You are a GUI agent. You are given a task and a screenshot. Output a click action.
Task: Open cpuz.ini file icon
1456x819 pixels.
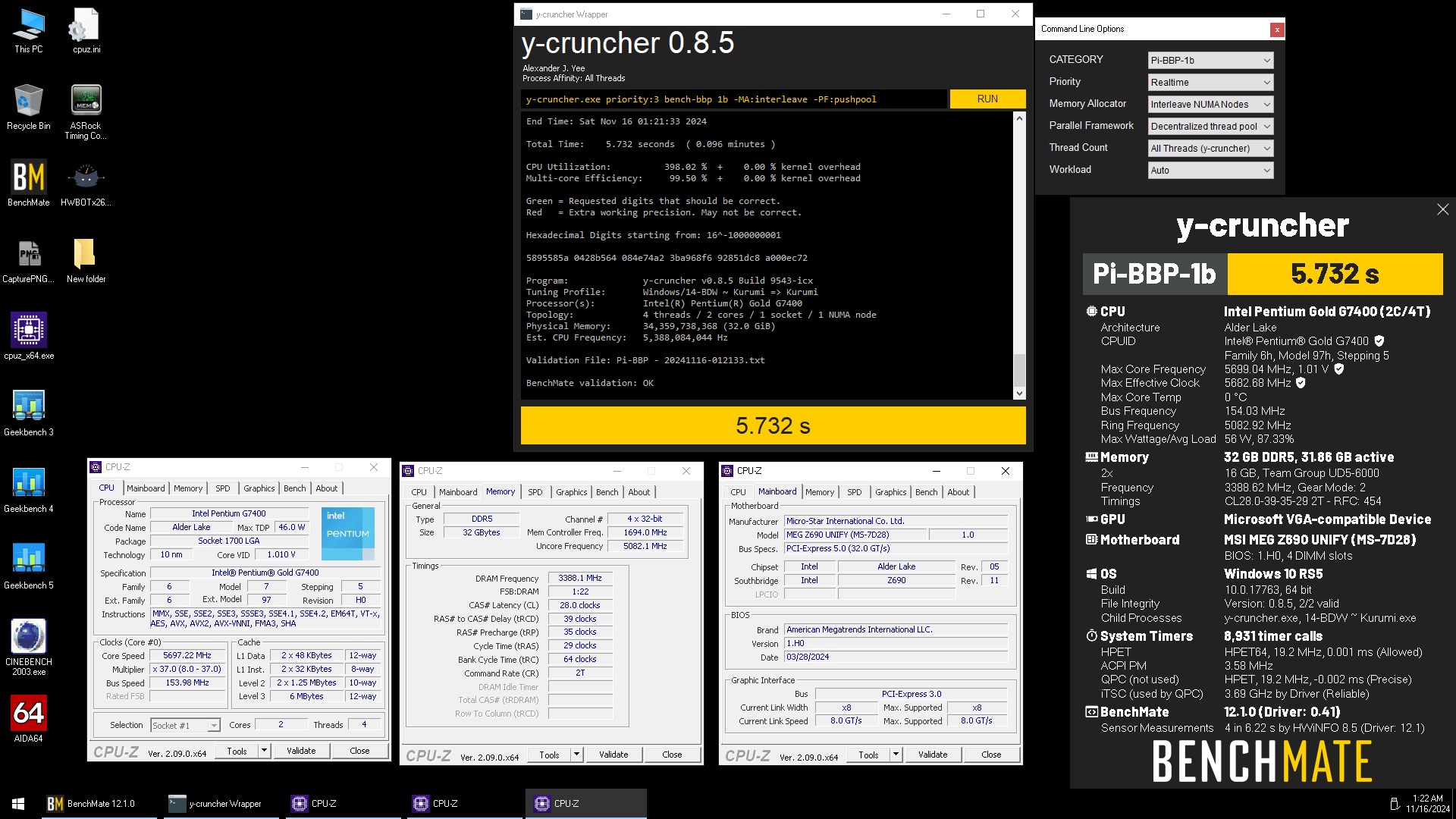86,31
